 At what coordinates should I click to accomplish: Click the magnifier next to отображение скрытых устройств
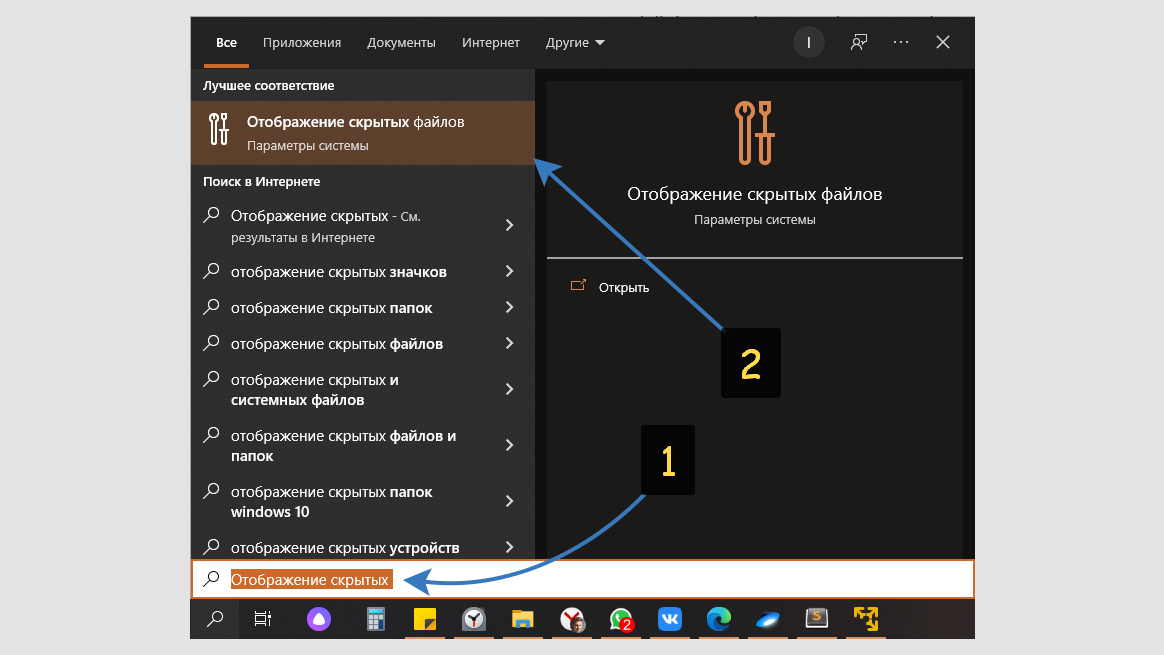coord(212,547)
